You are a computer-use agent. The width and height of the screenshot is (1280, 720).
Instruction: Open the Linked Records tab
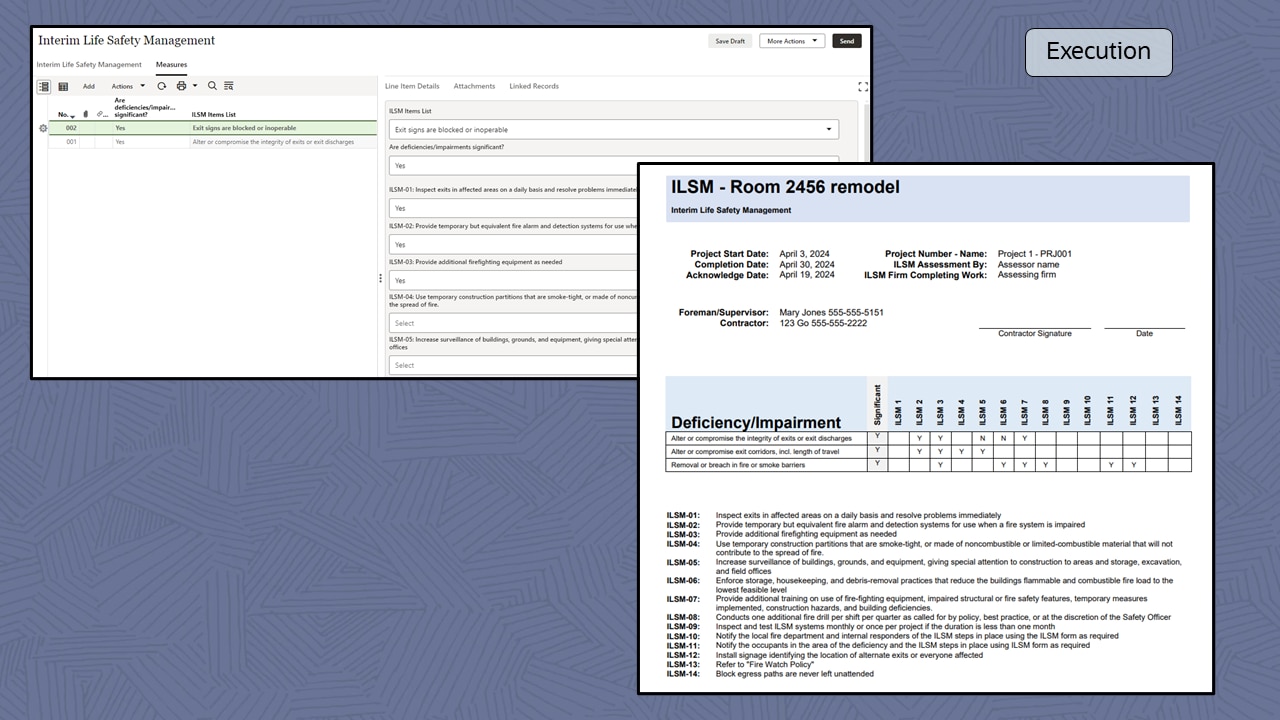pos(533,86)
